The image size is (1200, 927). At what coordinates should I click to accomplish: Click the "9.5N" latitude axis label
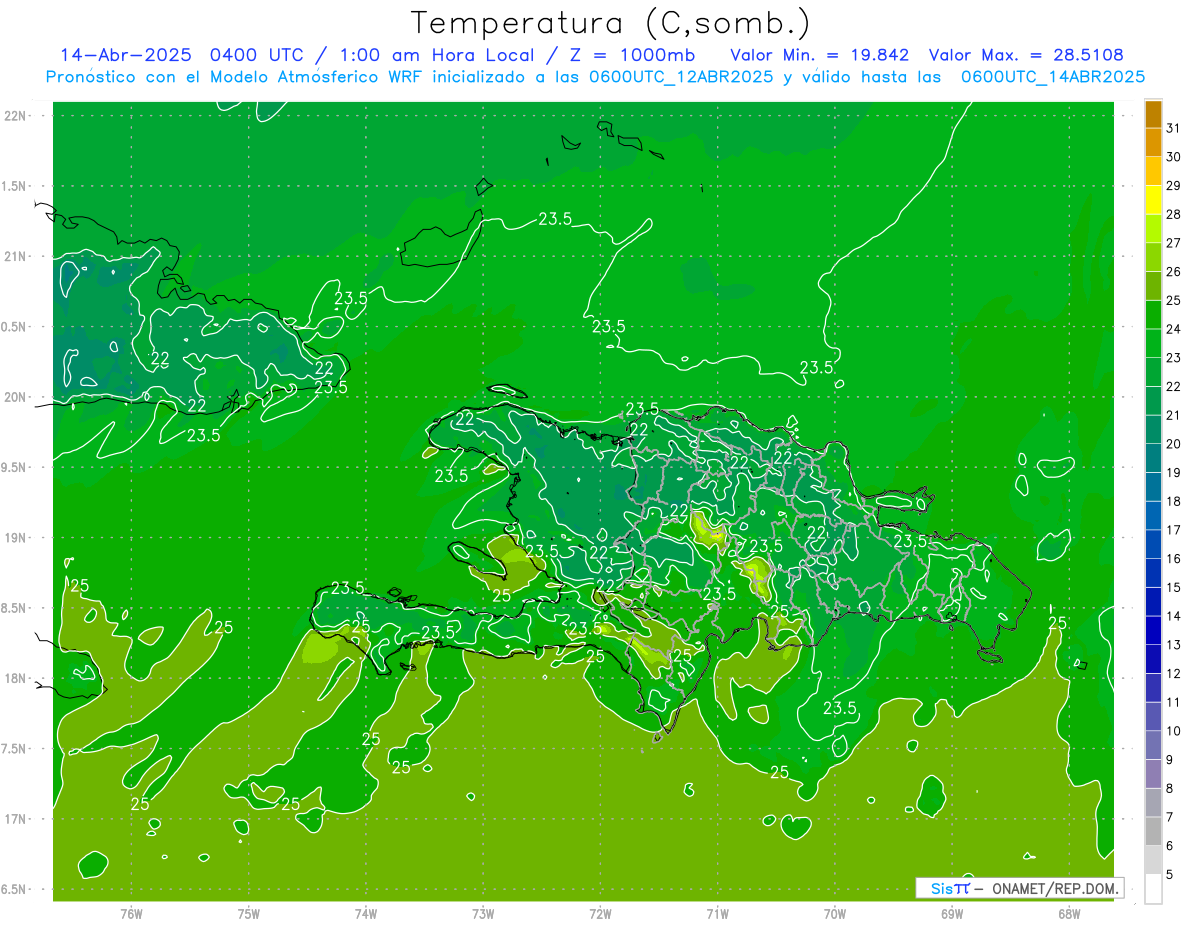[x=15, y=467]
